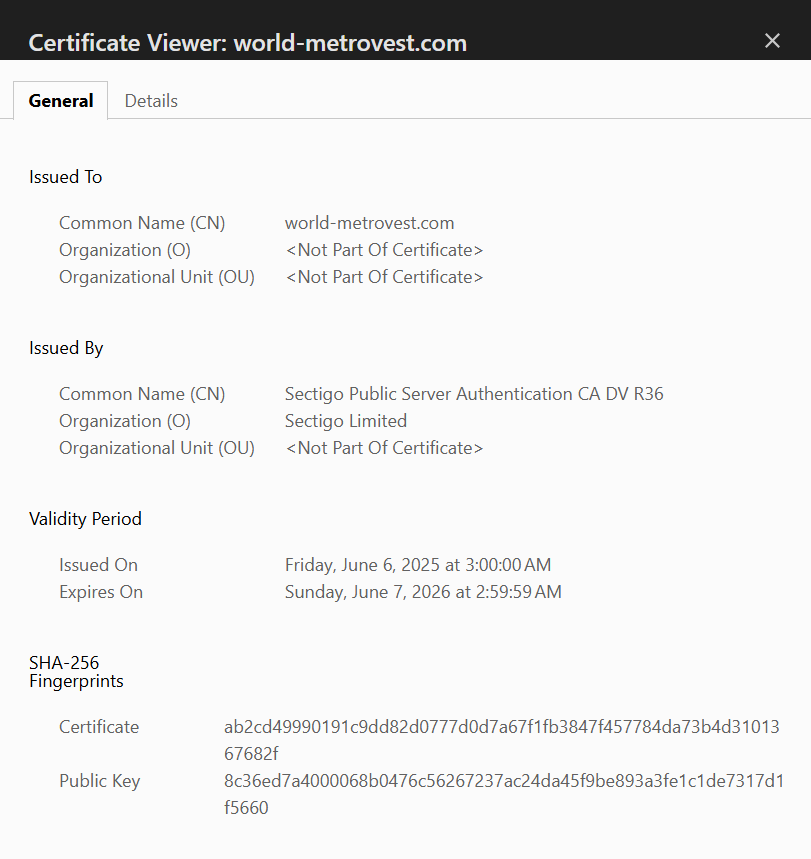
Task: Click the Issued To Organization not-part-of-certificate value
Action: [384, 250]
